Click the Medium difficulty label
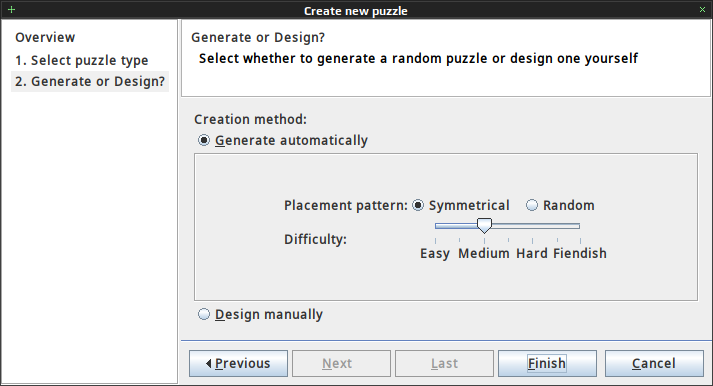This screenshot has width=713, height=386. pyautogui.click(x=484, y=253)
